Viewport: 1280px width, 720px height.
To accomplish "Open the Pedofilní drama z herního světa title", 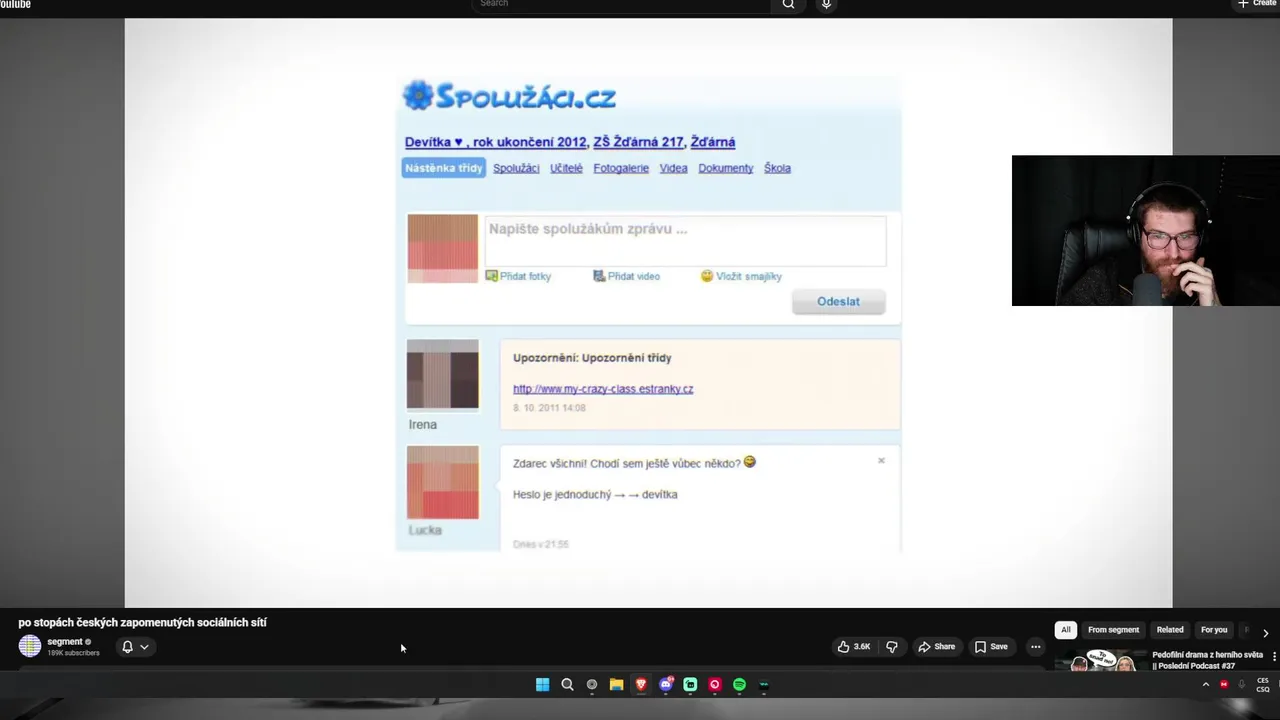I will (1207, 660).
